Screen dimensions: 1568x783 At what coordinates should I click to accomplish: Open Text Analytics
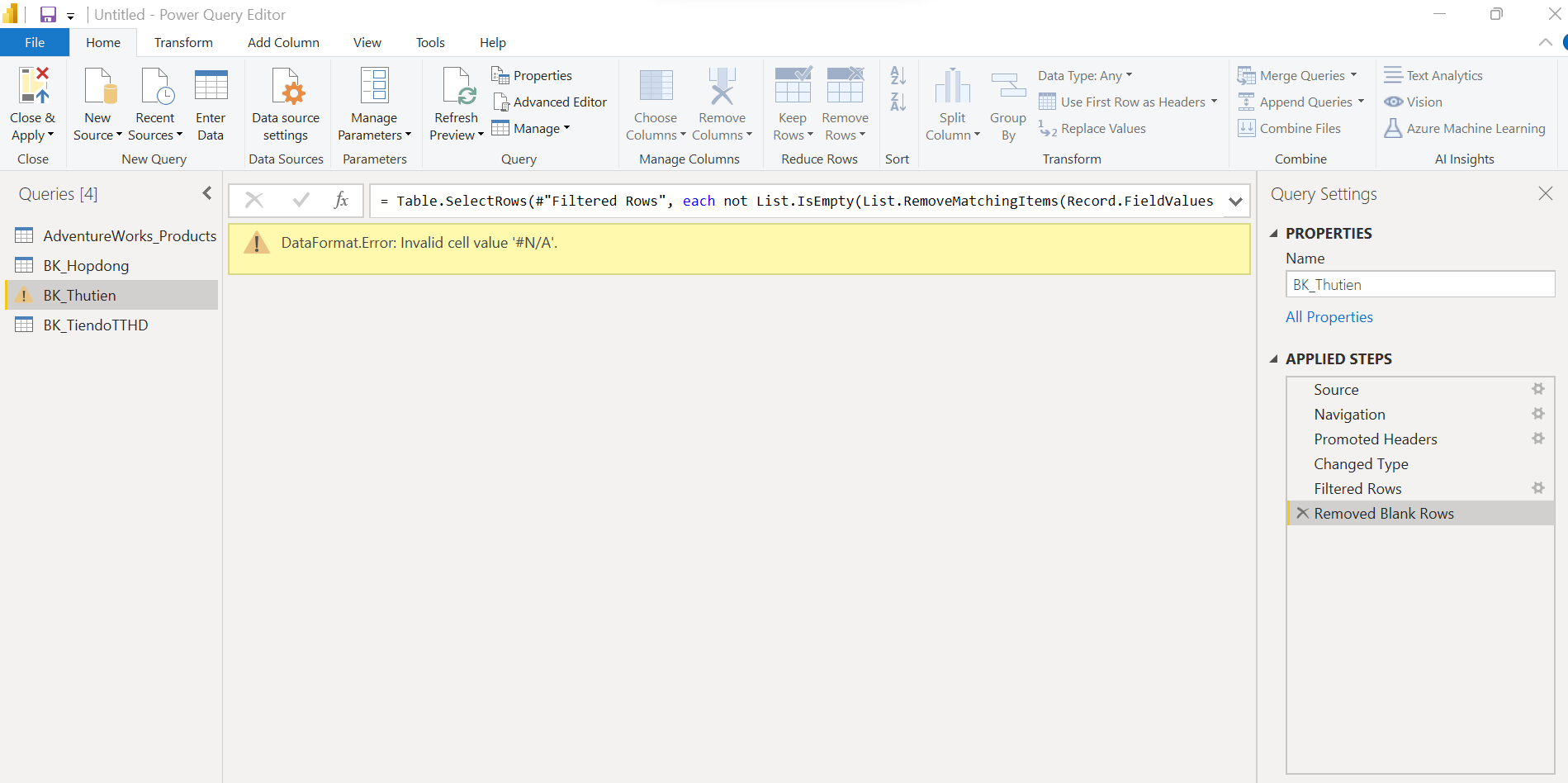[1433, 75]
